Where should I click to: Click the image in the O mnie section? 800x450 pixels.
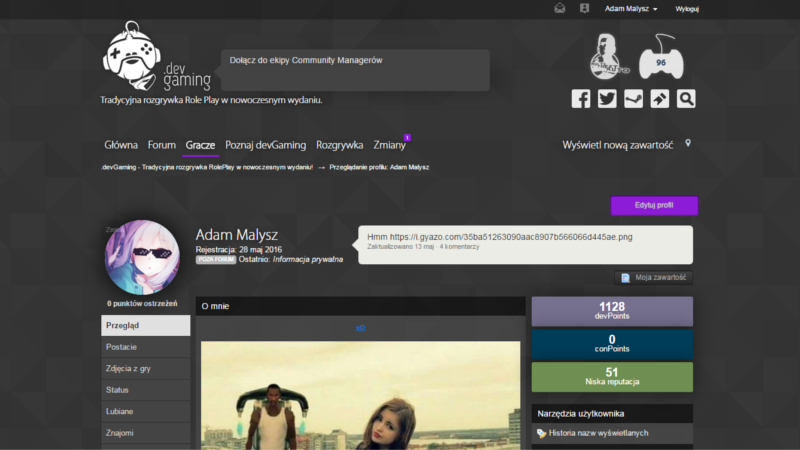click(361, 395)
